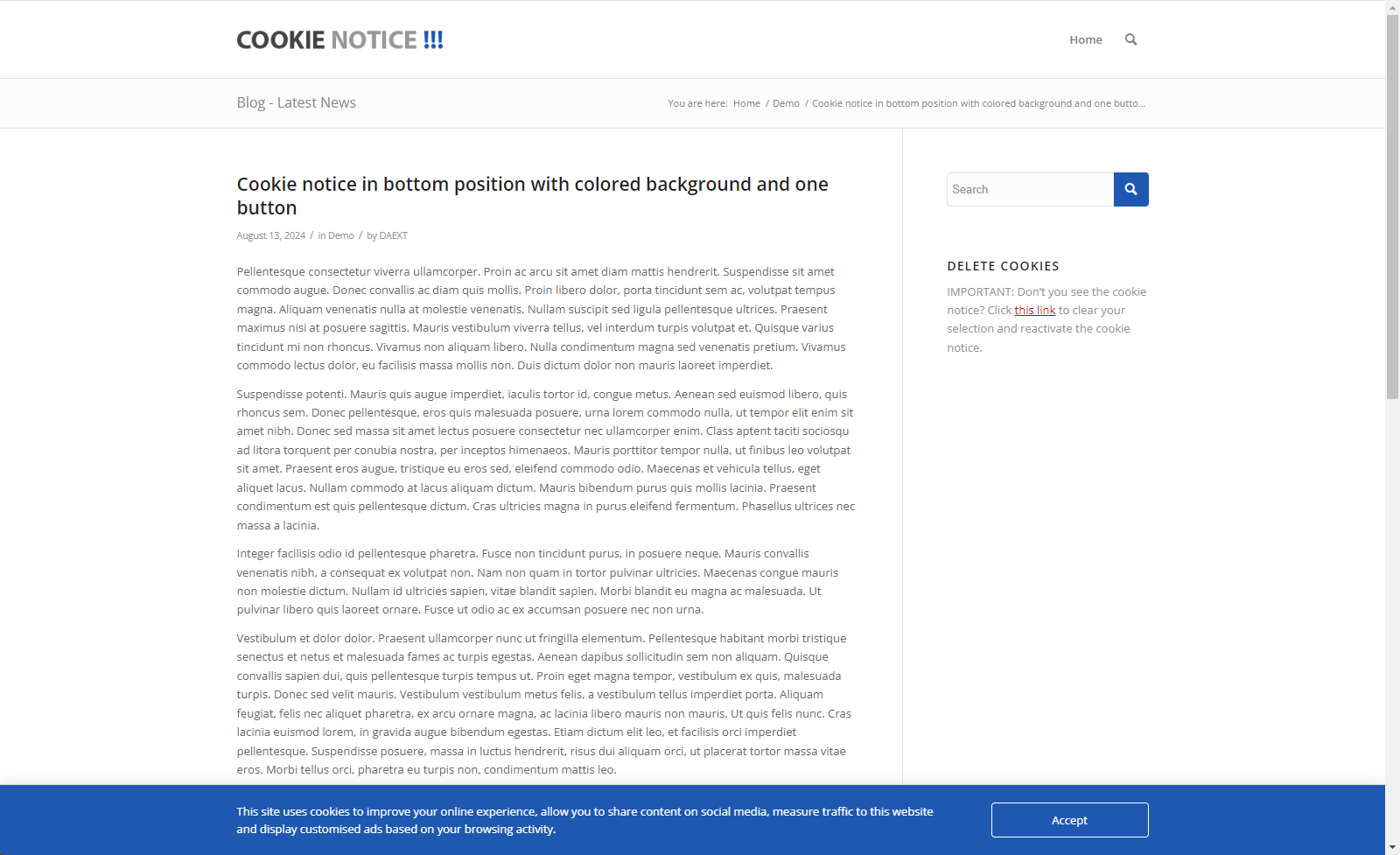
Task: Click the scrollbar up arrow
Action: 1392,7
